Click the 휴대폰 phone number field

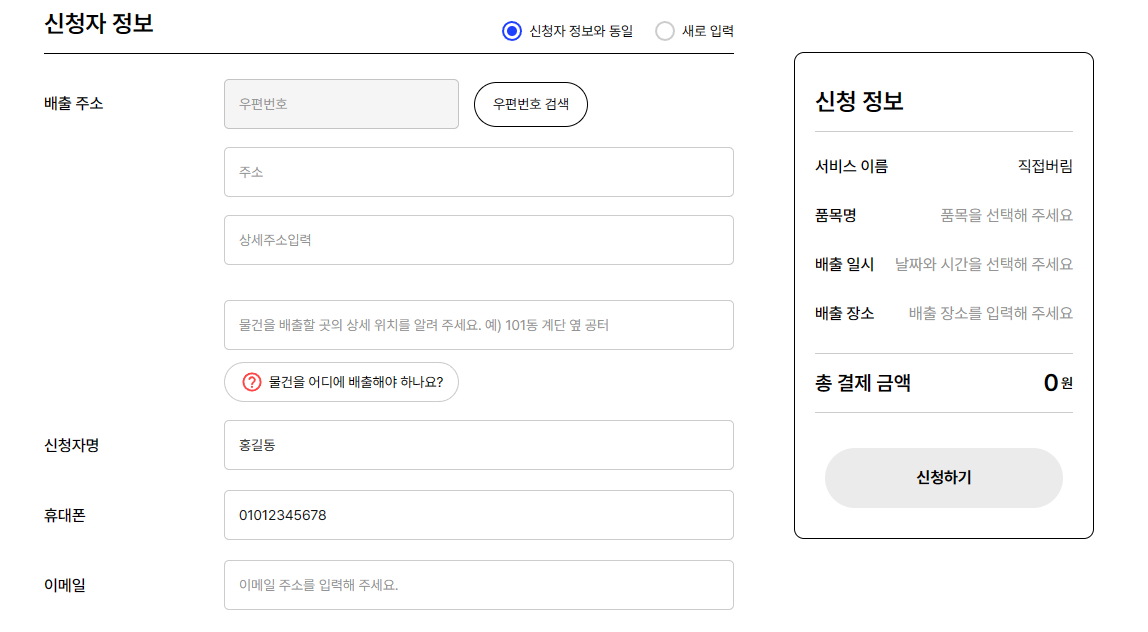(479, 515)
